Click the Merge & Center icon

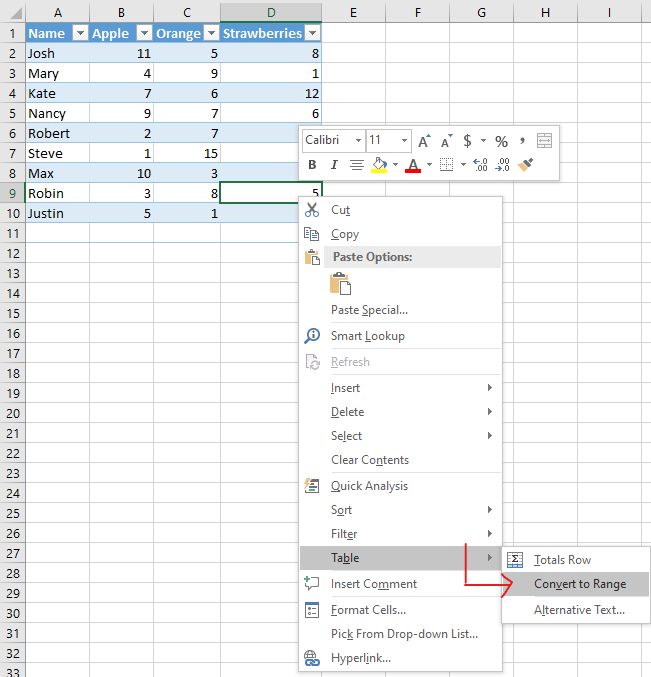click(544, 141)
